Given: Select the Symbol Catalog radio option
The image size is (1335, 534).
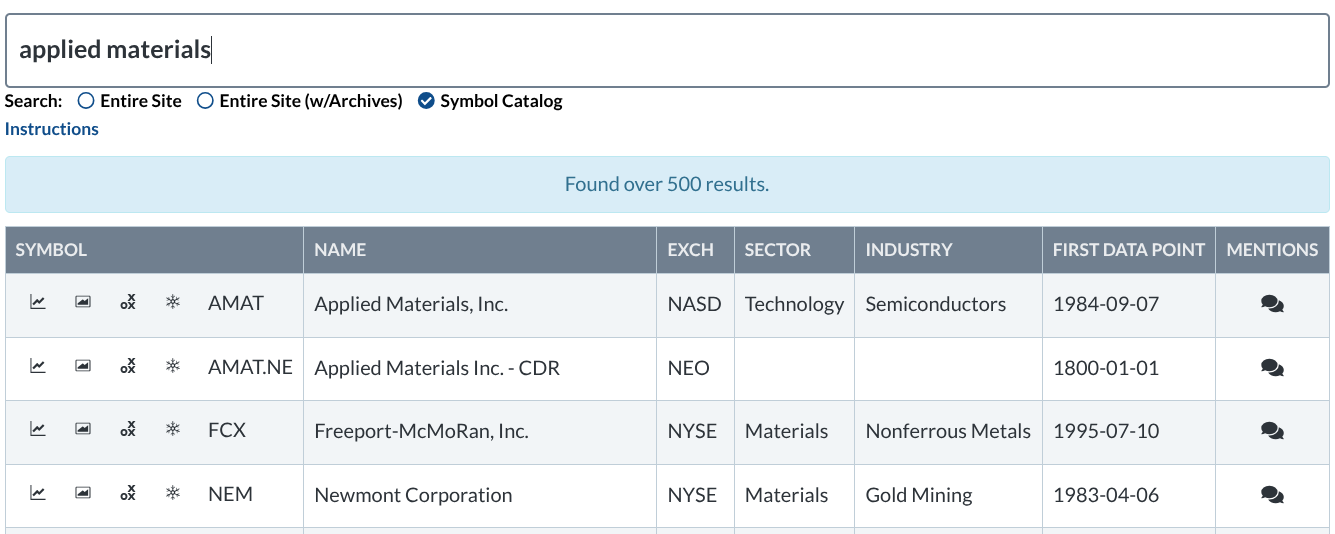Looking at the screenshot, I should 426,101.
